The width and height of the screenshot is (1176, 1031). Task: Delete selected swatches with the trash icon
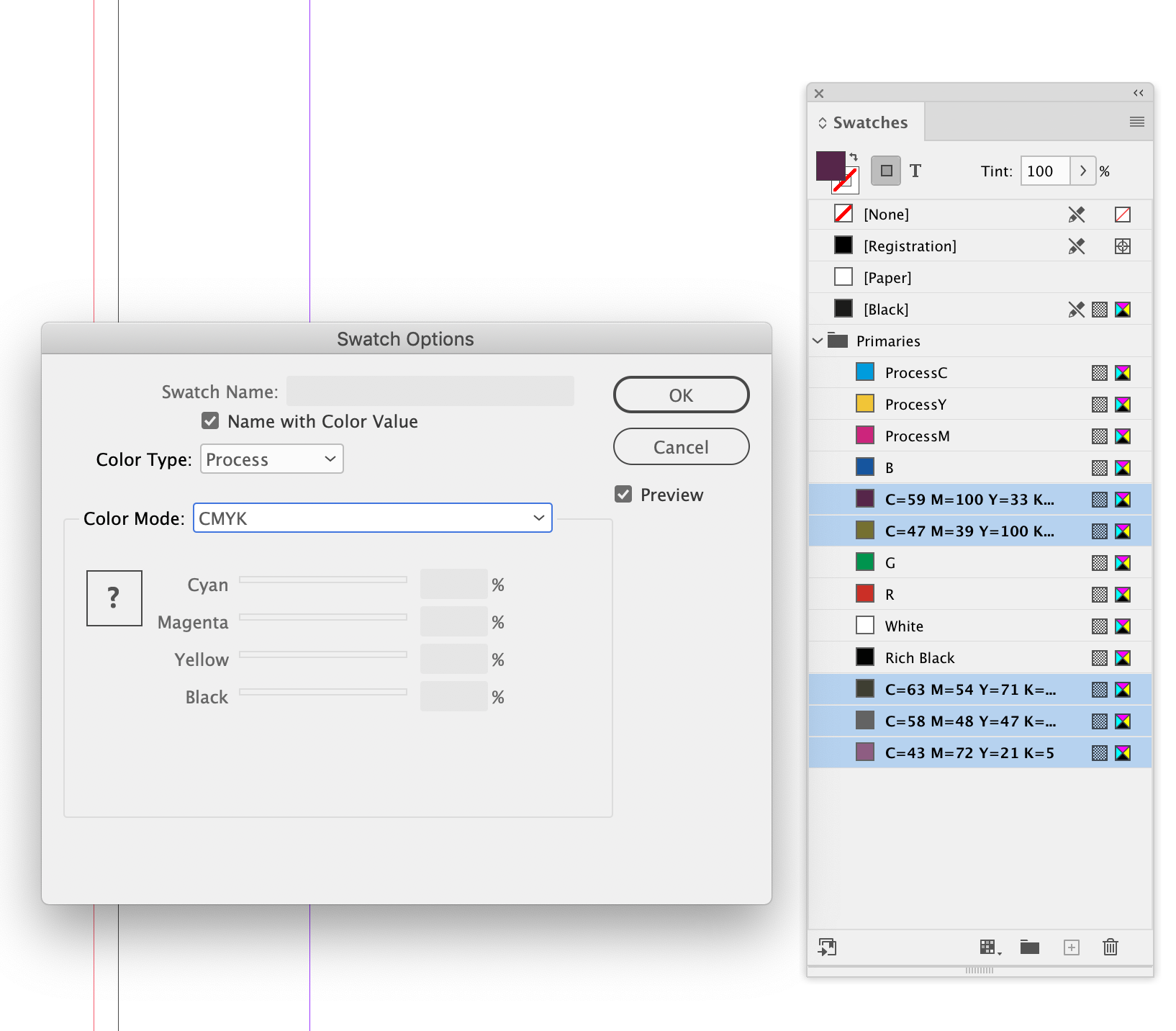click(1111, 947)
